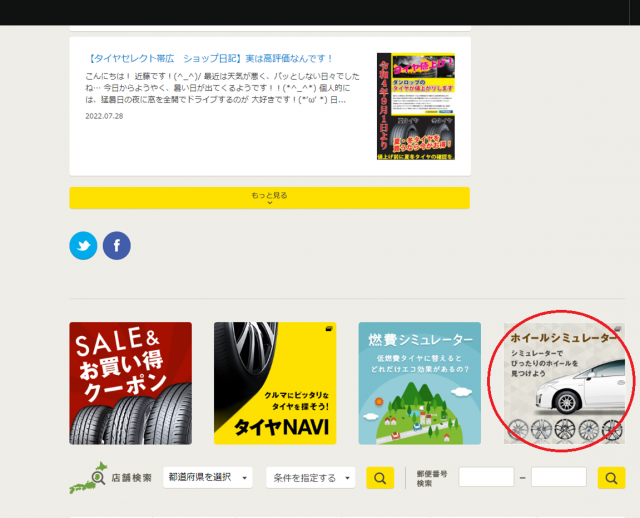Click the Facebook round icon
The width and height of the screenshot is (640, 518).
pos(117,245)
